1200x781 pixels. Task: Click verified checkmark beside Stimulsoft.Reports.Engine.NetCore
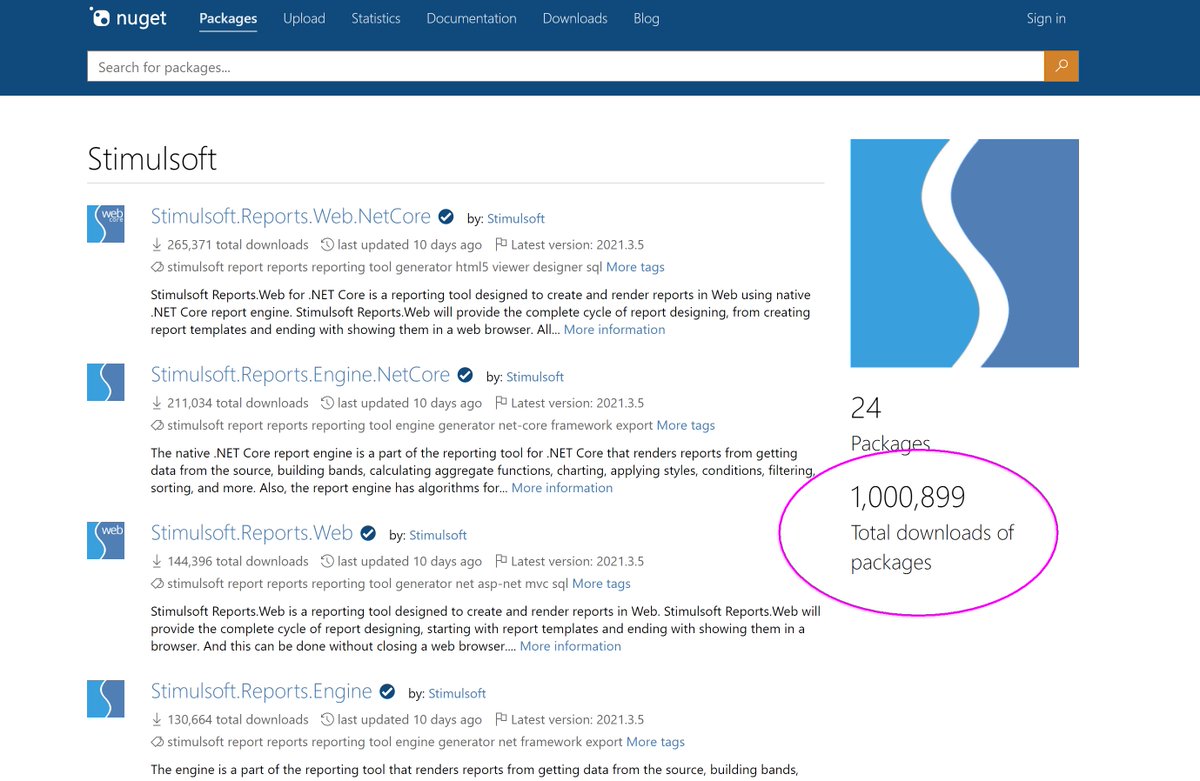pyautogui.click(x=465, y=375)
